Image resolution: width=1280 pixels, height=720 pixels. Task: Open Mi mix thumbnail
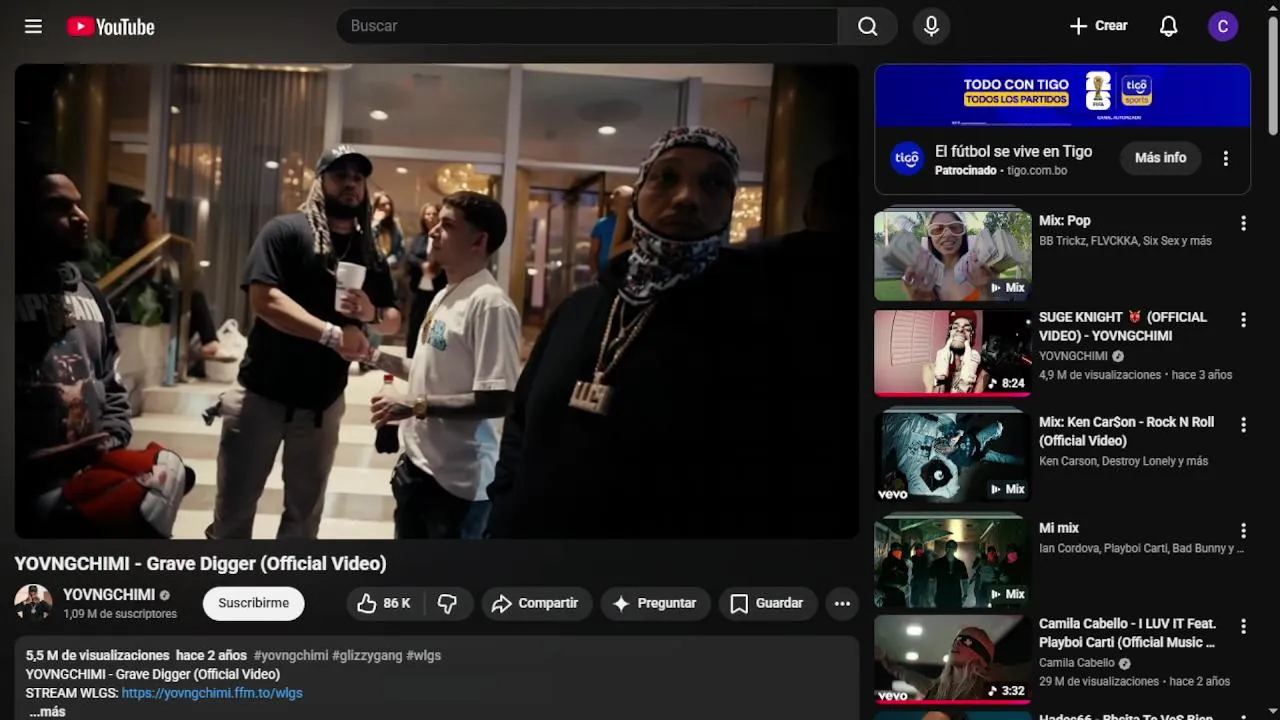pyautogui.click(x=953, y=563)
